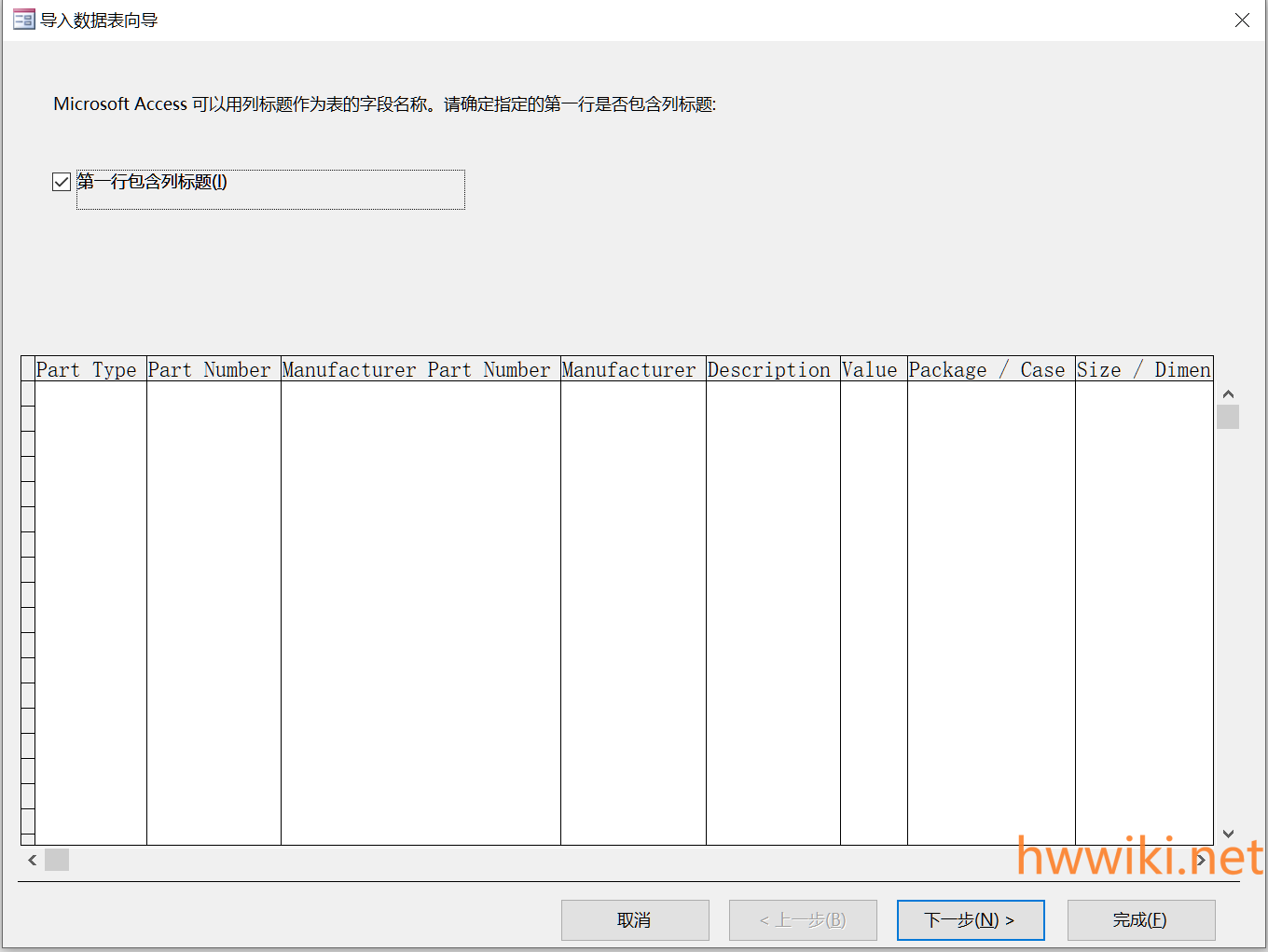The image size is (1268, 952).
Task: Select the Manufacturer column header
Action: (632, 369)
